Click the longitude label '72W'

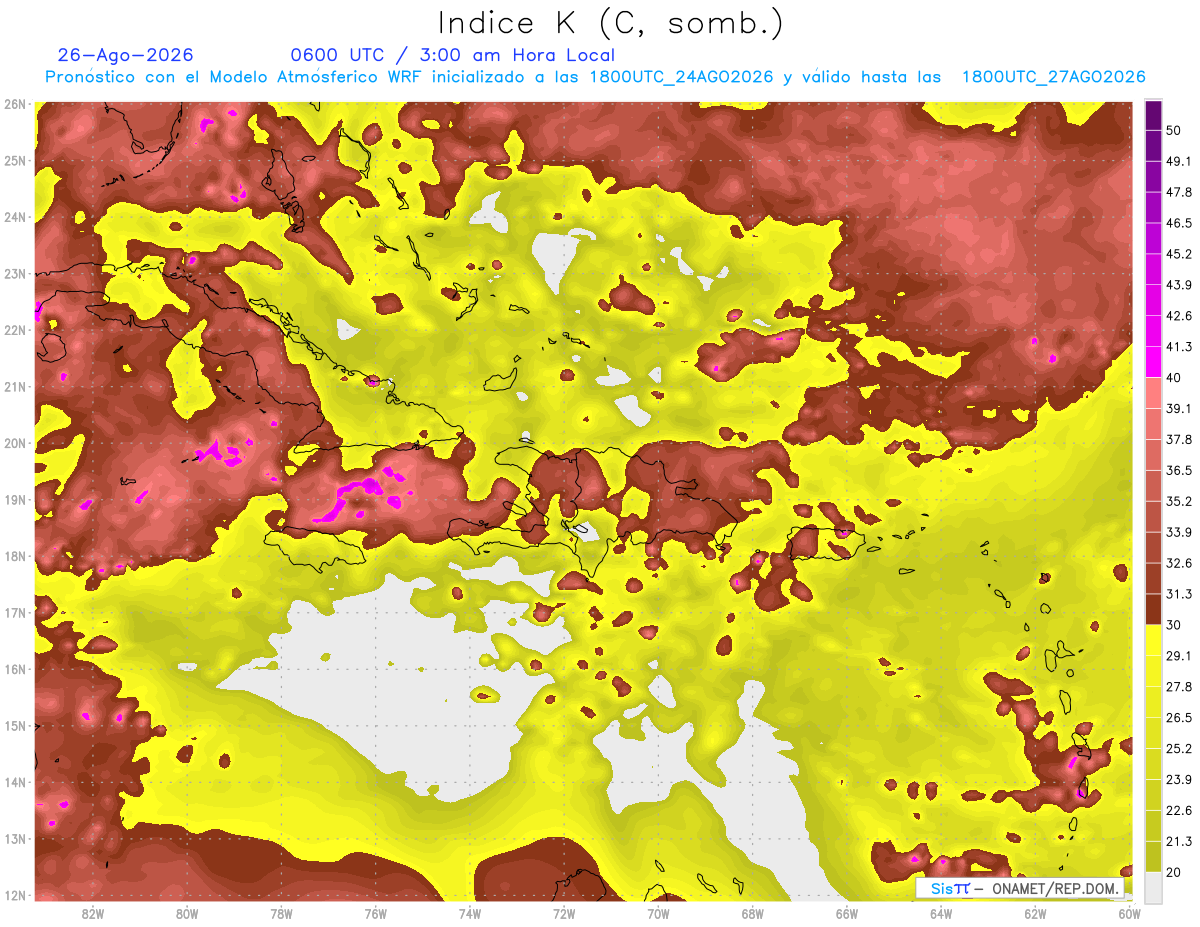coord(564,914)
